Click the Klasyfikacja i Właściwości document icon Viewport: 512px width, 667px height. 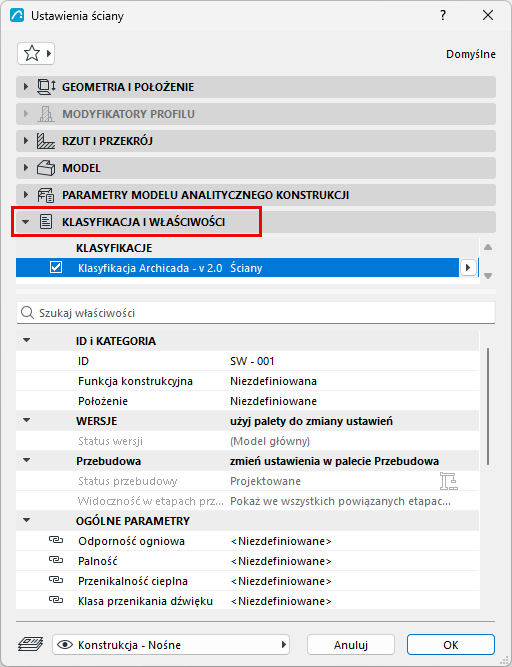pos(46,222)
